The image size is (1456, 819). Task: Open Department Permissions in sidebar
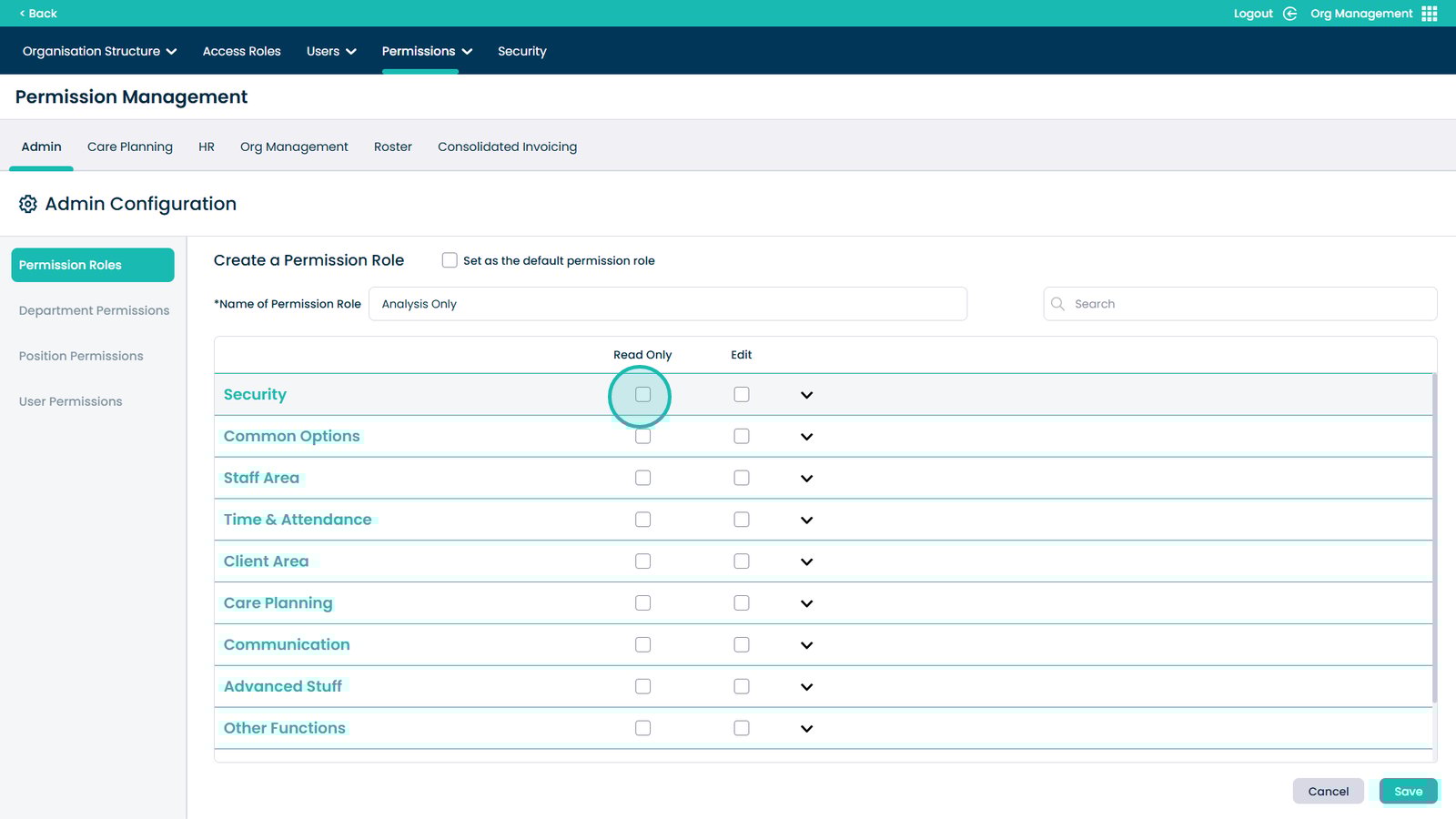(x=94, y=310)
